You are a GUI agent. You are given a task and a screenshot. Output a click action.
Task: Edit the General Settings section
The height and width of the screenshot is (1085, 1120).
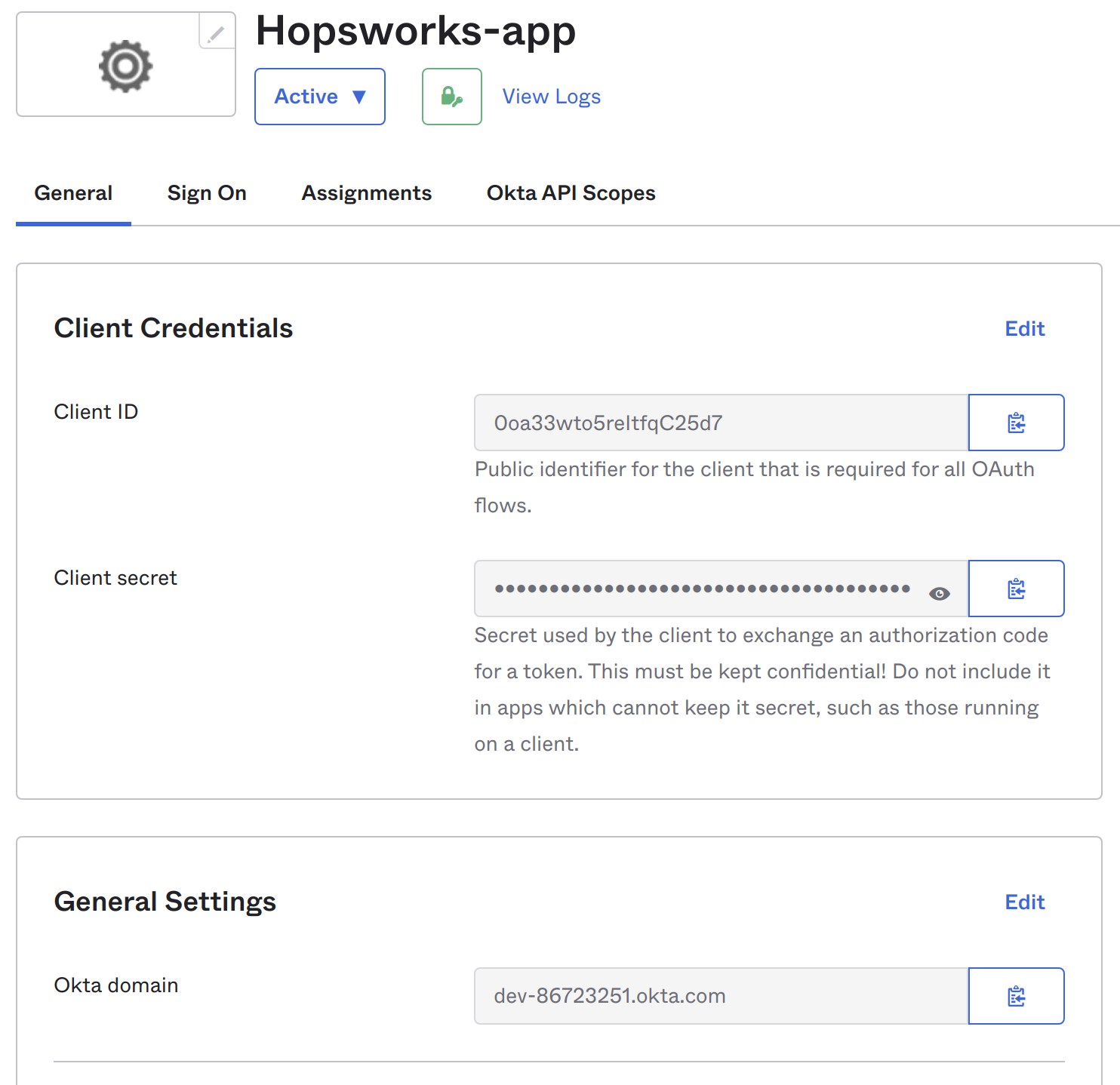pos(1024,902)
